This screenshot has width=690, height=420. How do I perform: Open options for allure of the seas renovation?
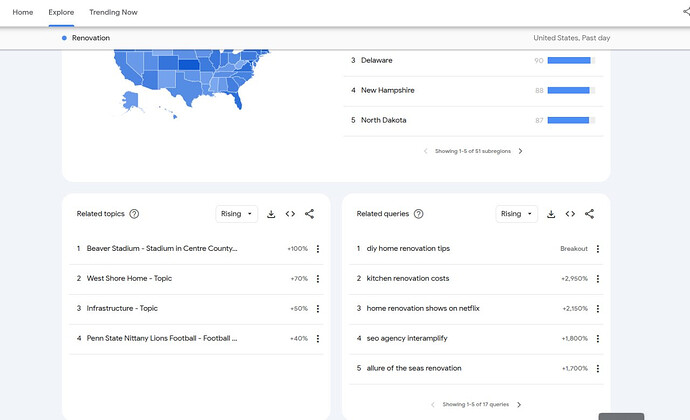pyautogui.click(x=598, y=368)
